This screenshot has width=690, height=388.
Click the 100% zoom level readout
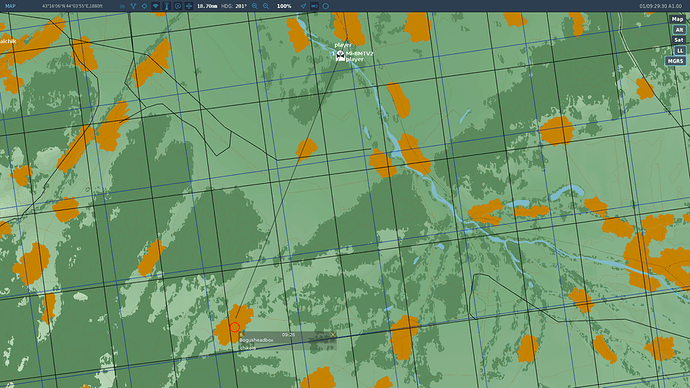pos(284,6)
